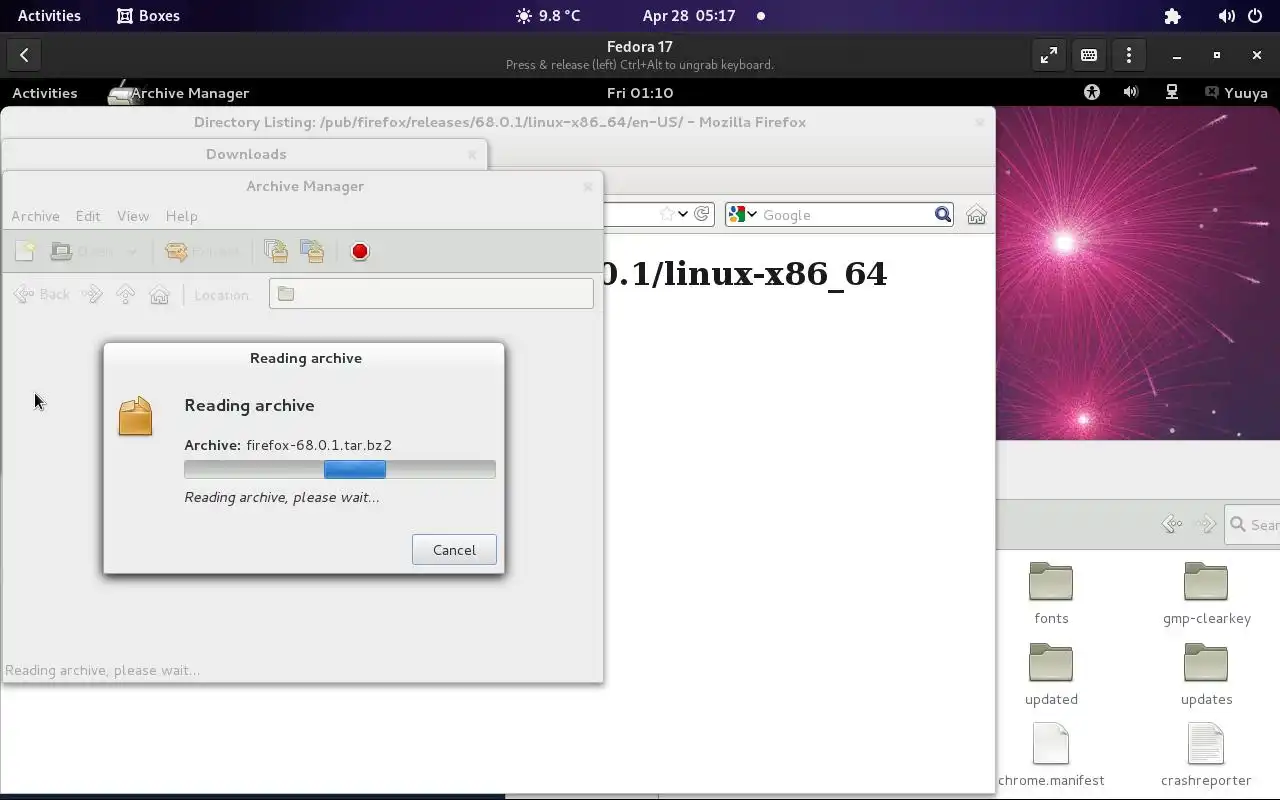1280x800 pixels.
Task: Click the file manager search box
Action: [x=1253, y=524]
